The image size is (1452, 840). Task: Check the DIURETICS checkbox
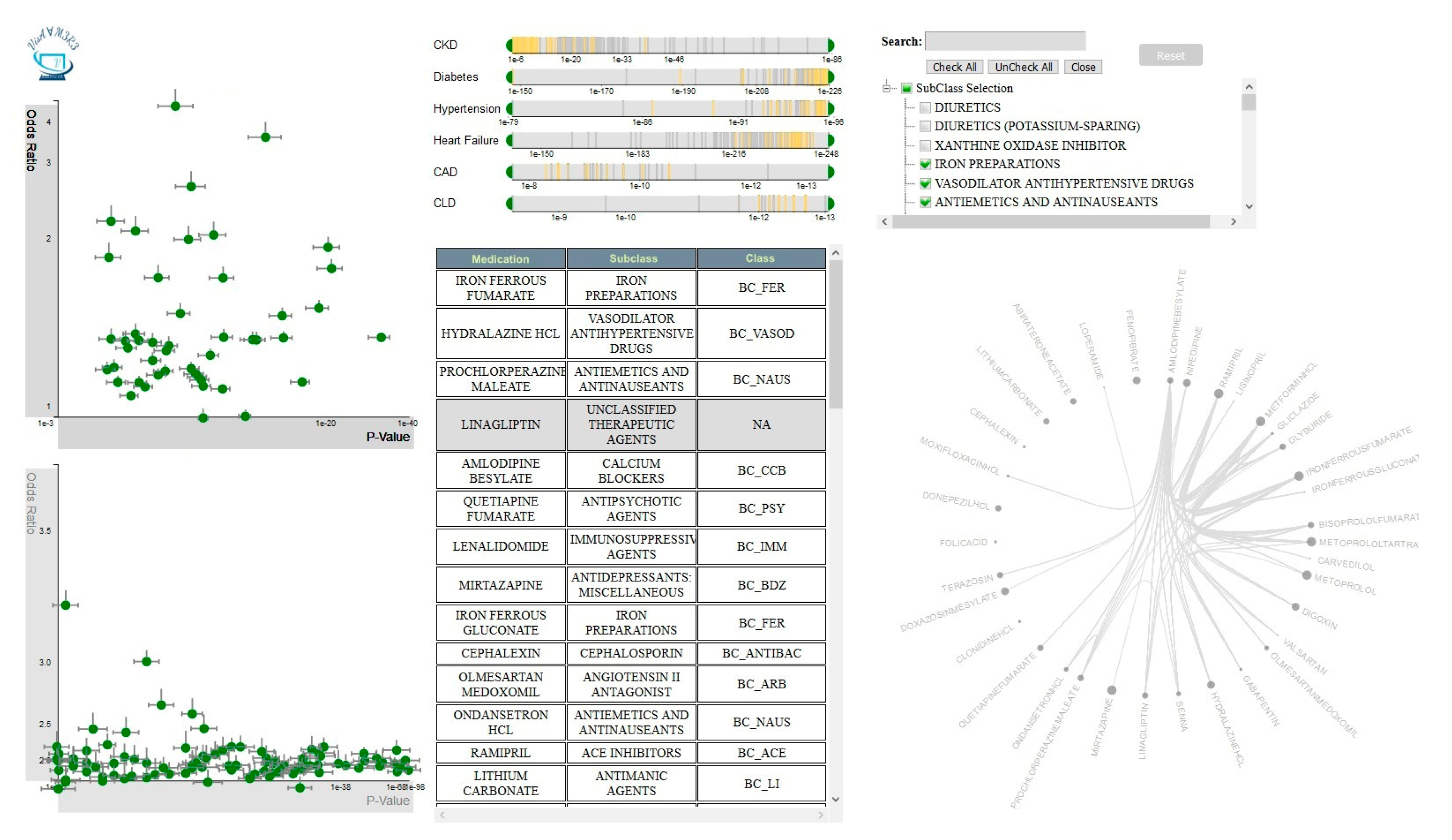point(925,108)
